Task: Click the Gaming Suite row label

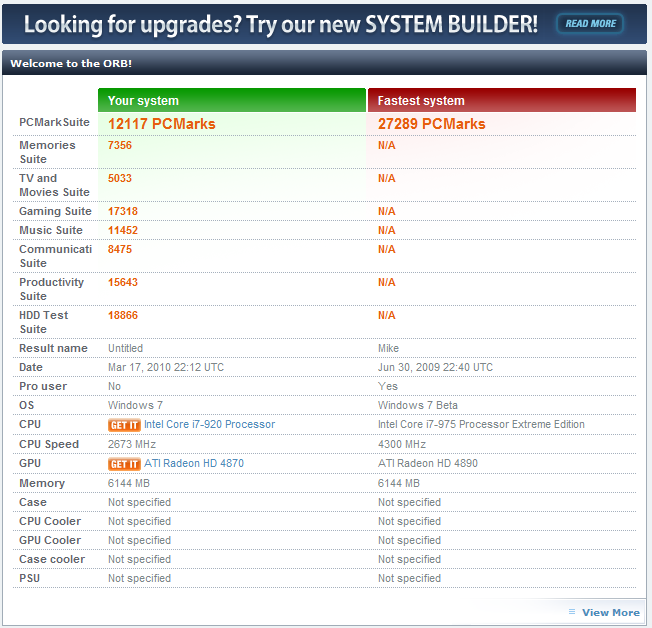Action: (55, 211)
